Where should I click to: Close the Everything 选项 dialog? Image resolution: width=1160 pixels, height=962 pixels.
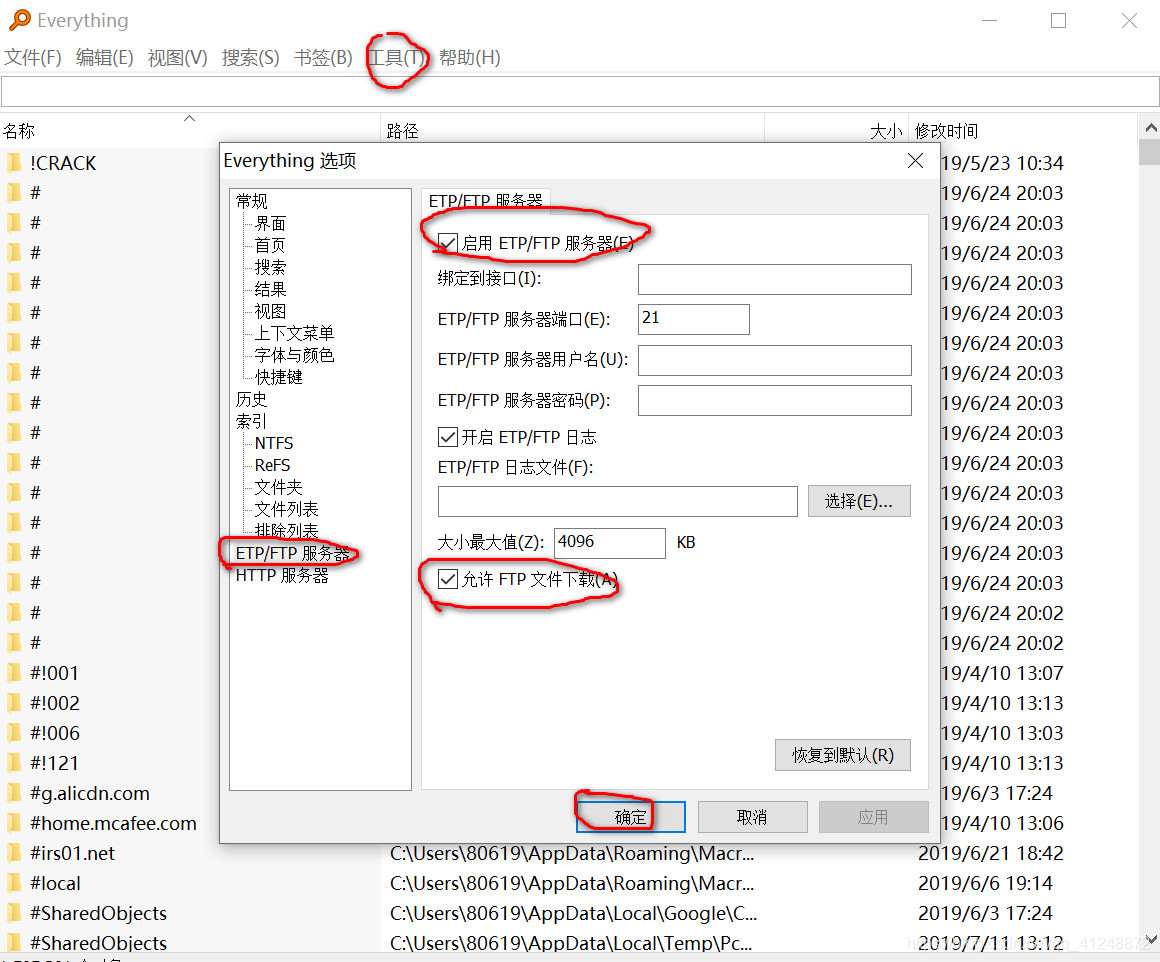pos(915,161)
